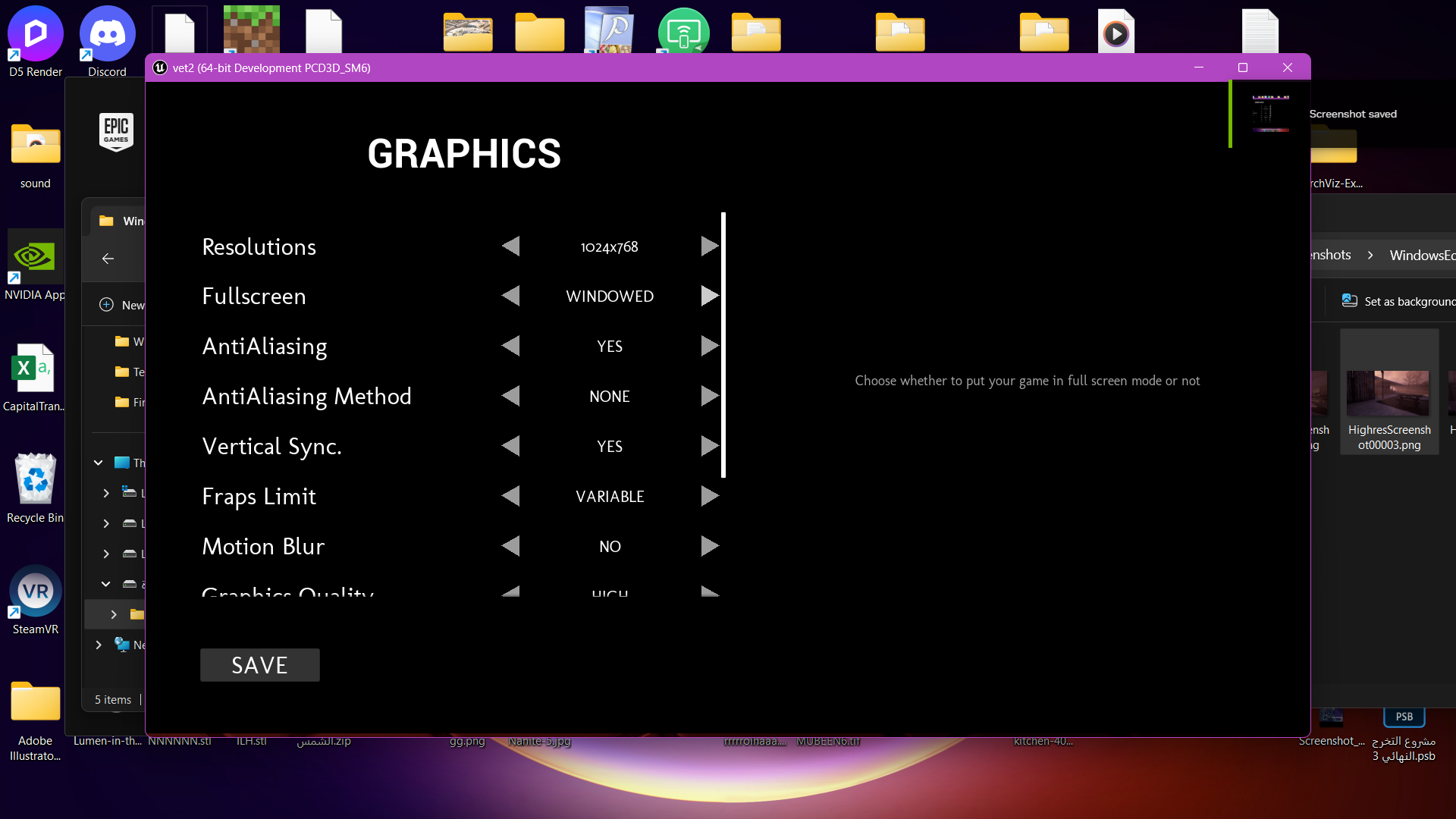Viewport: 1456px width, 819px height.
Task: Click the New button in Explorer
Action: coord(123,305)
